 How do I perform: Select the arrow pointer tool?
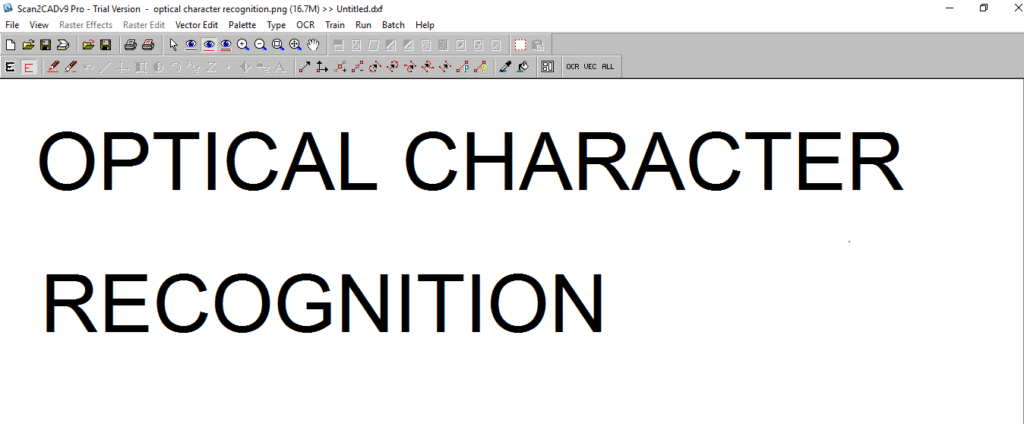(174, 45)
